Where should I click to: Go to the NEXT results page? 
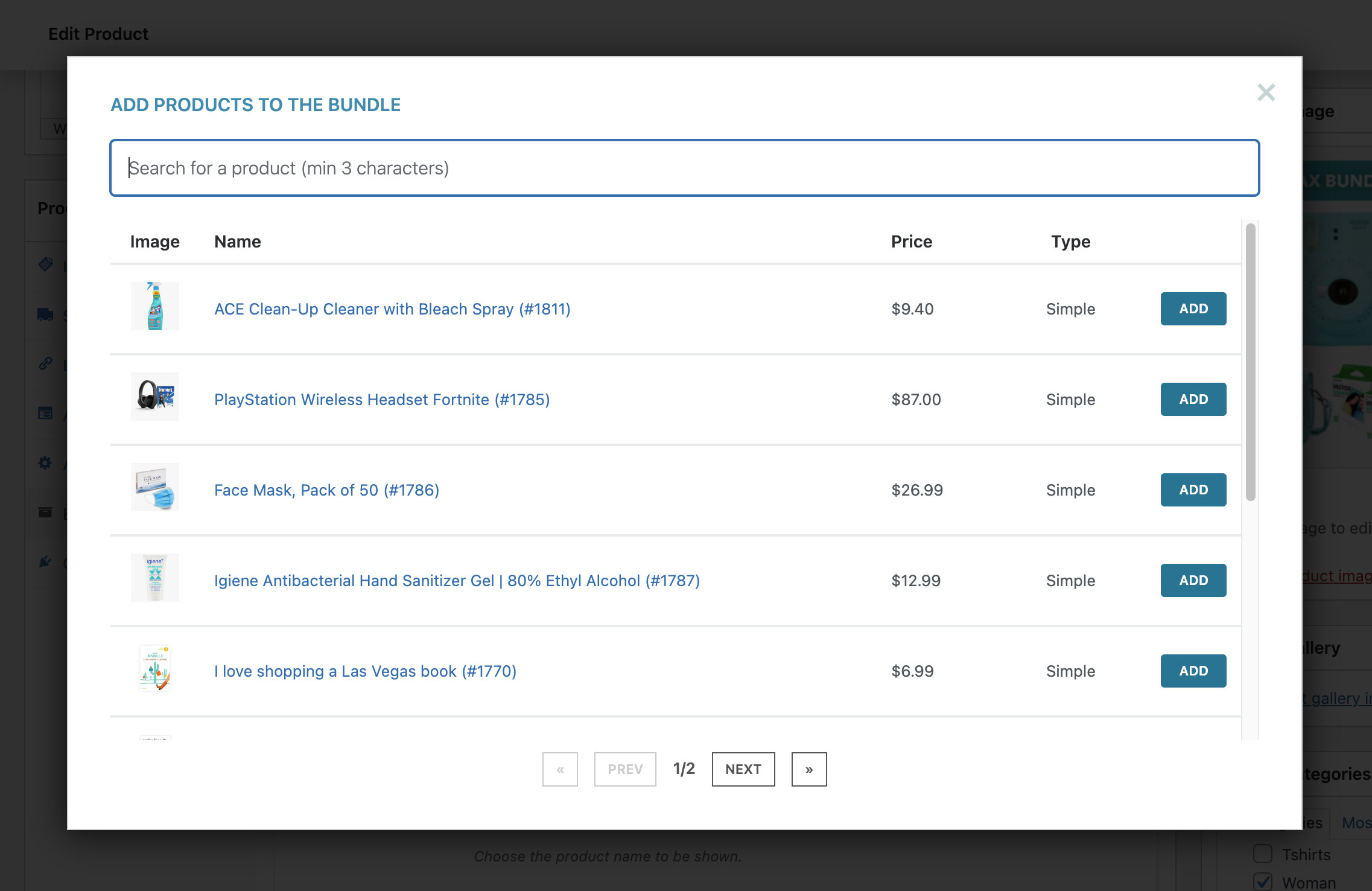pyautogui.click(x=743, y=769)
